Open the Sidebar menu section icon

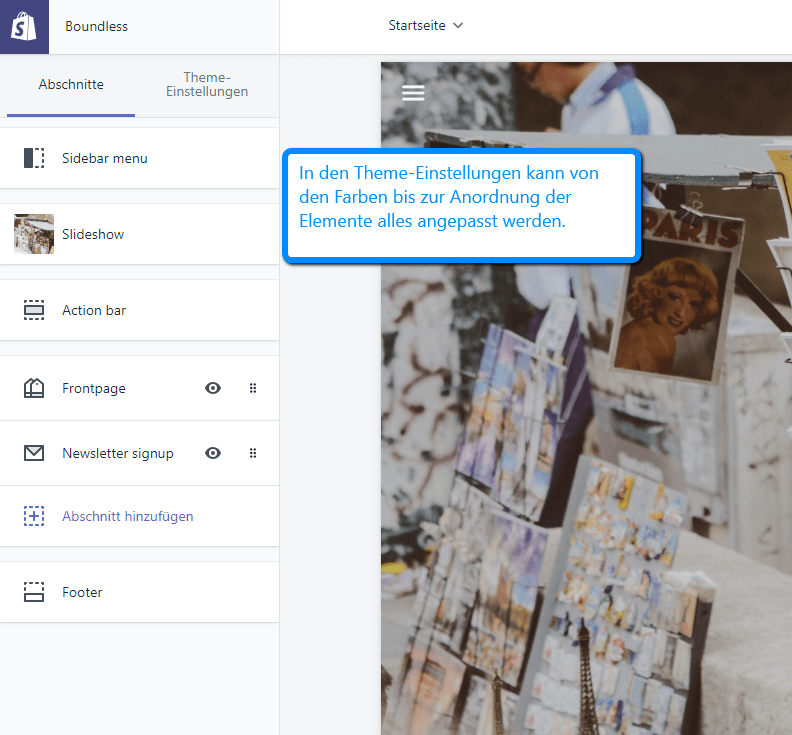coord(34,158)
